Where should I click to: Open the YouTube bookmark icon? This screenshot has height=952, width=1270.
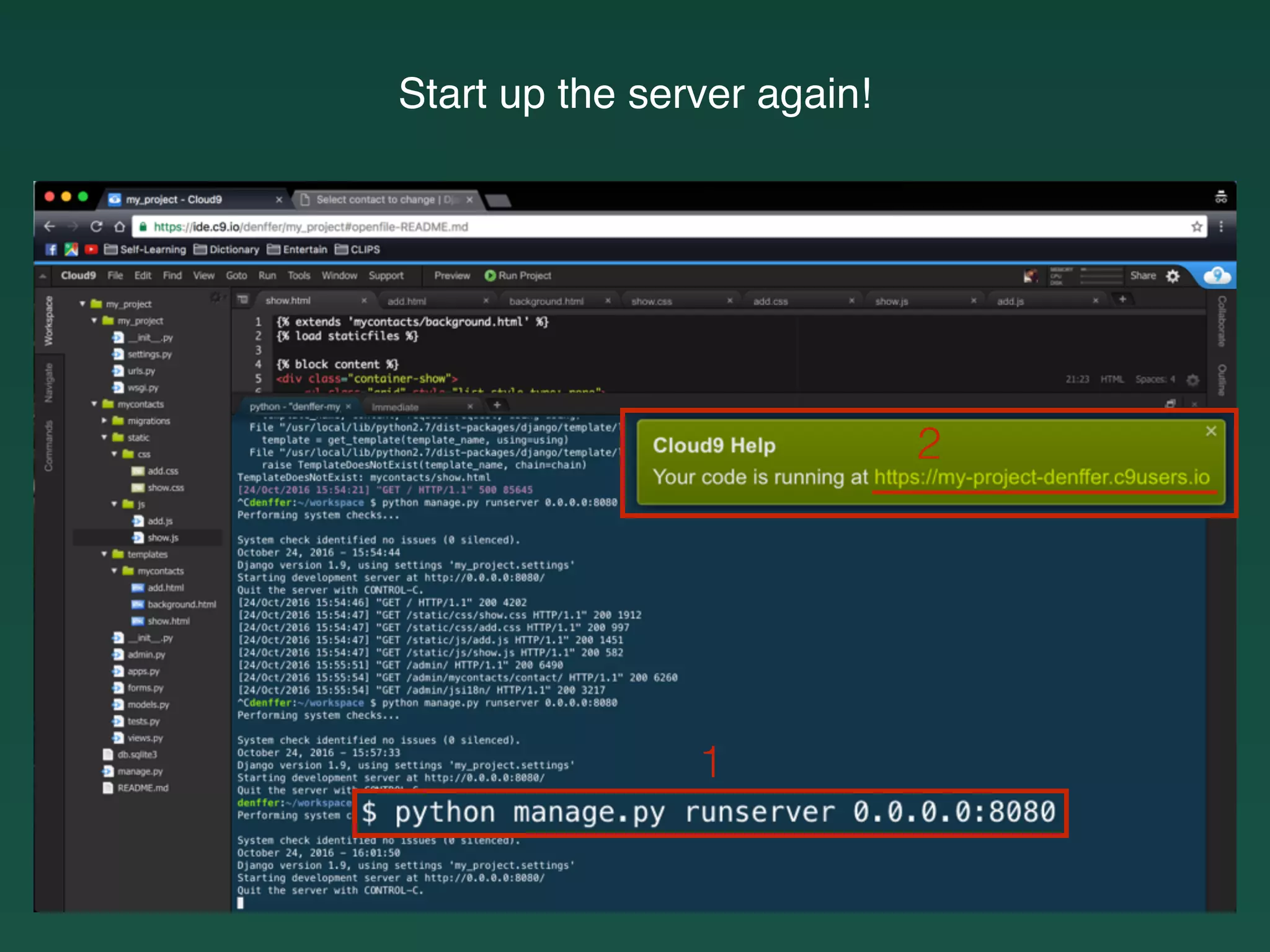pyautogui.click(x=91, y=249)
